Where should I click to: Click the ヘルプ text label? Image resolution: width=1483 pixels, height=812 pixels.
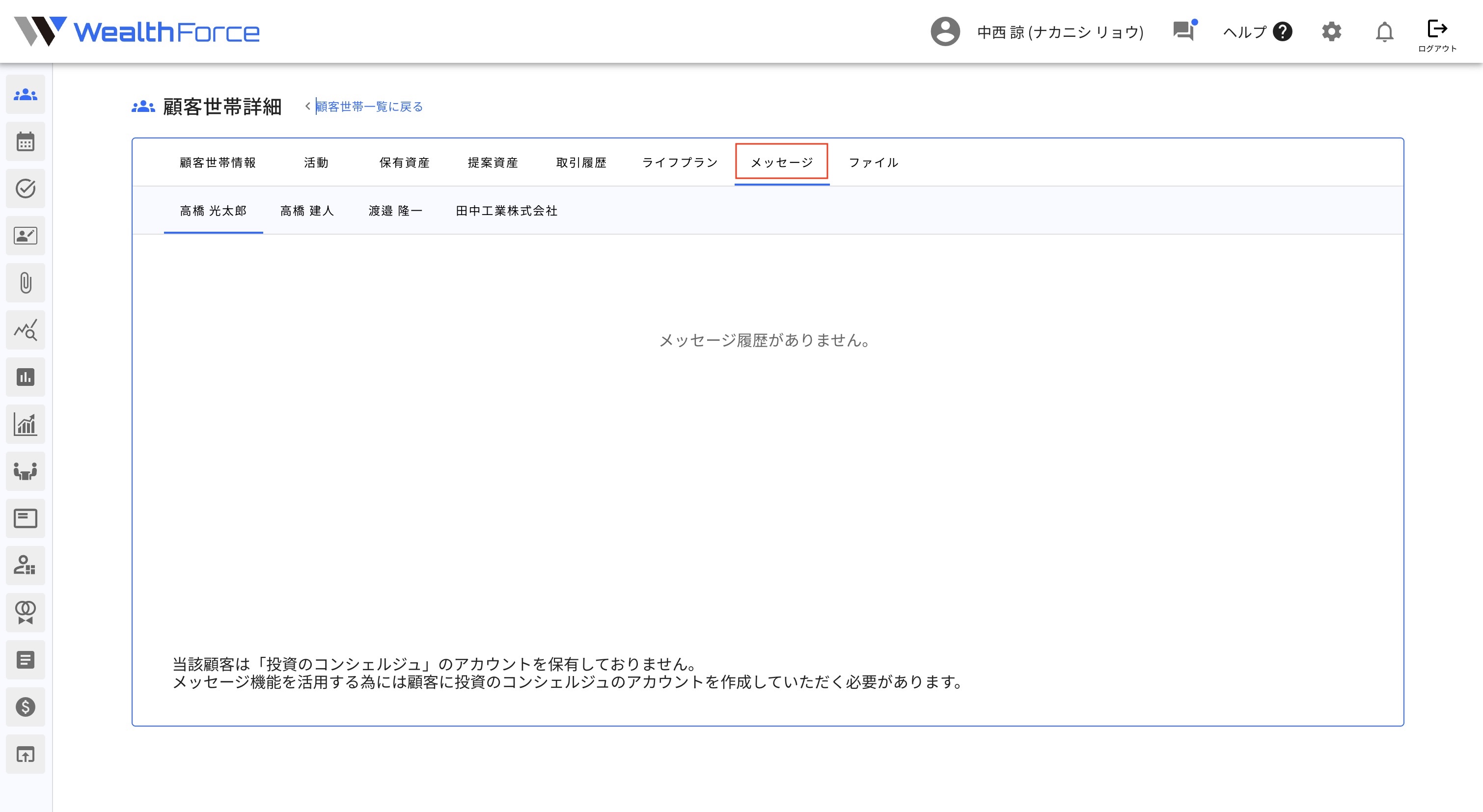point(1245,32)
